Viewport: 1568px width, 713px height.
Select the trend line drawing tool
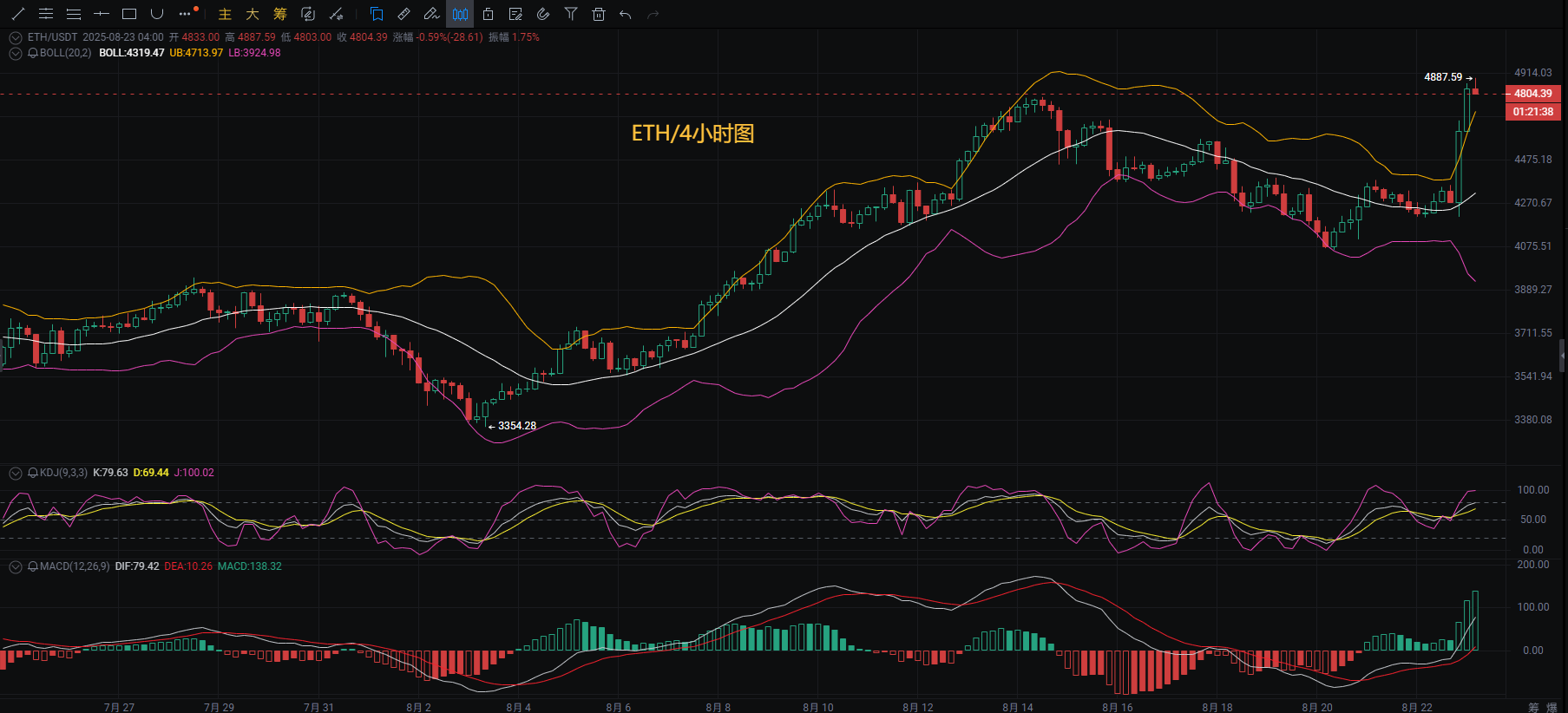pos(17,14)
